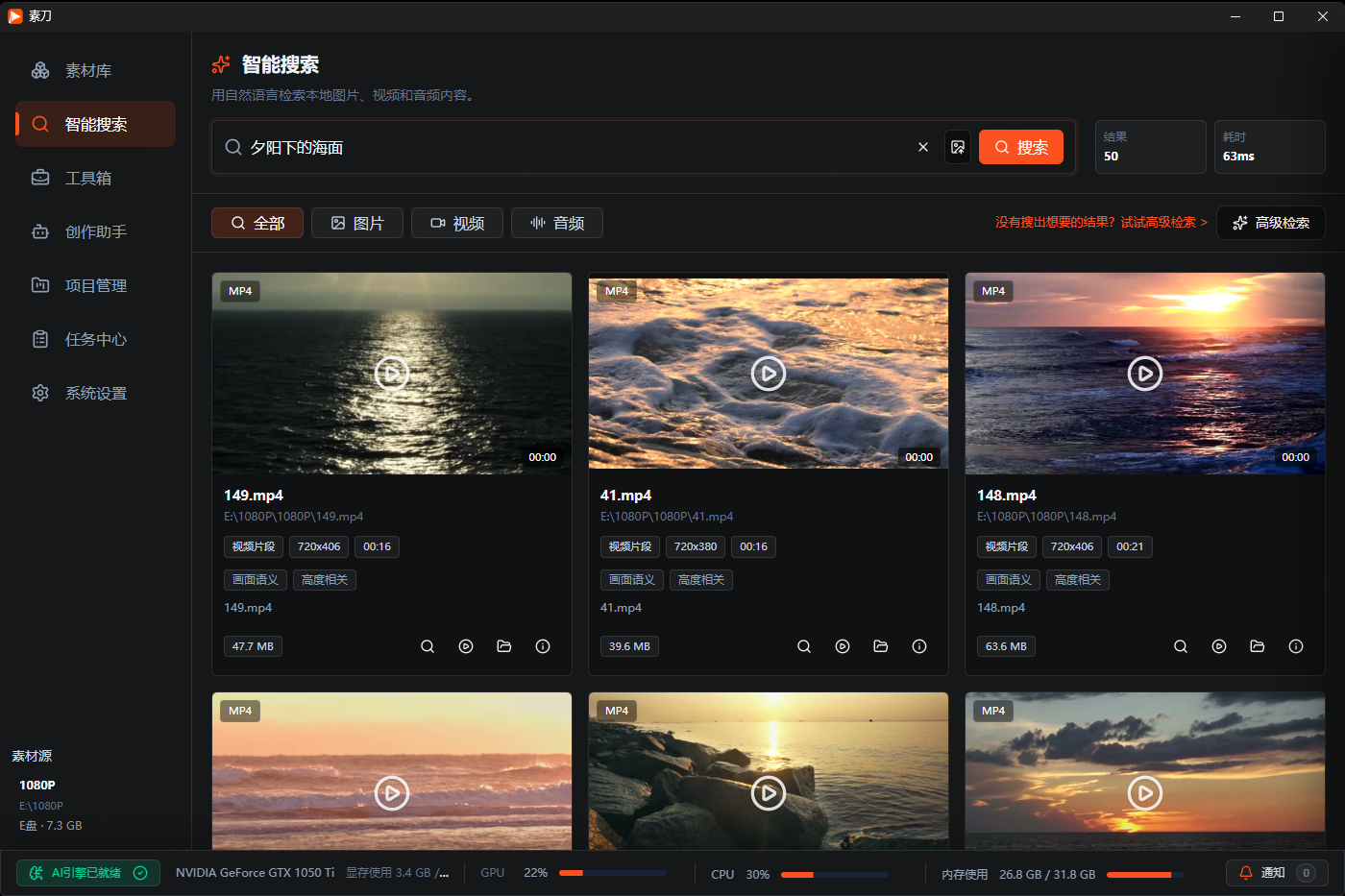
Task: Open the folder location icon for 149.mp4
Action: coord(504,646)
